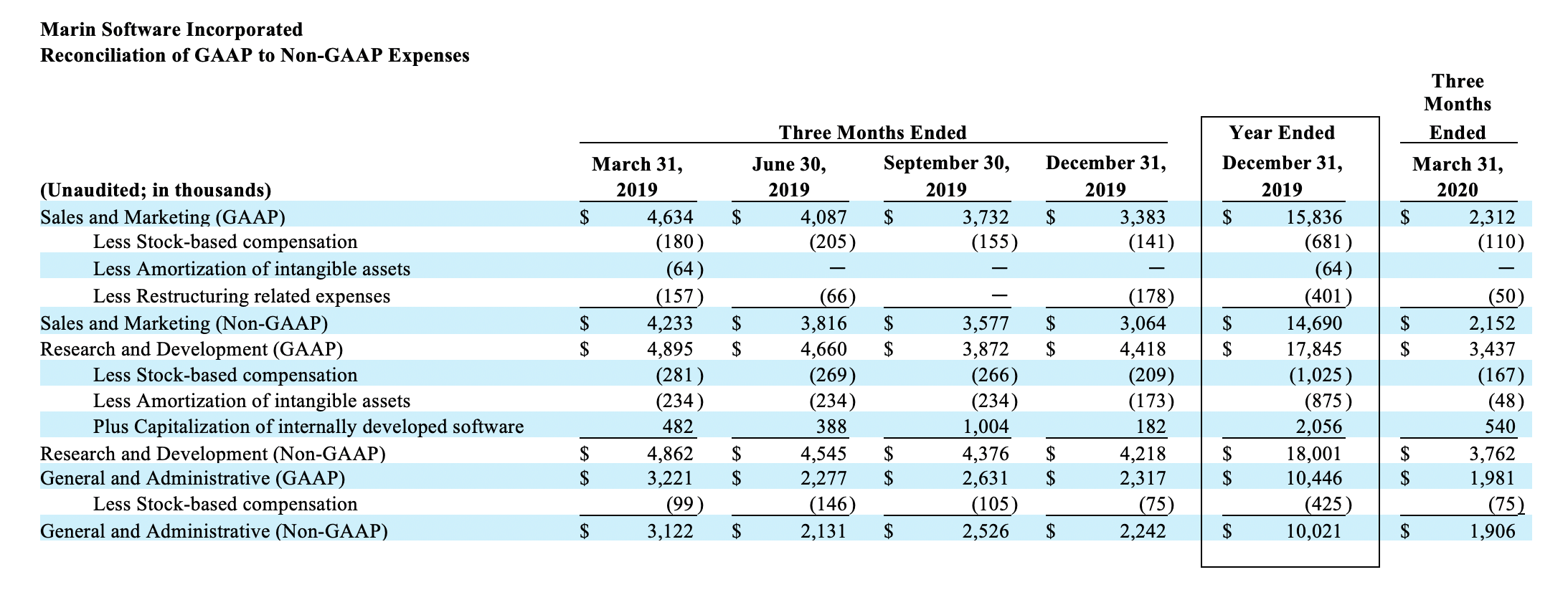Click the R&D Non-GAAP value 4,862
This screenshot has width=1568, height=605.
[671, 454]
